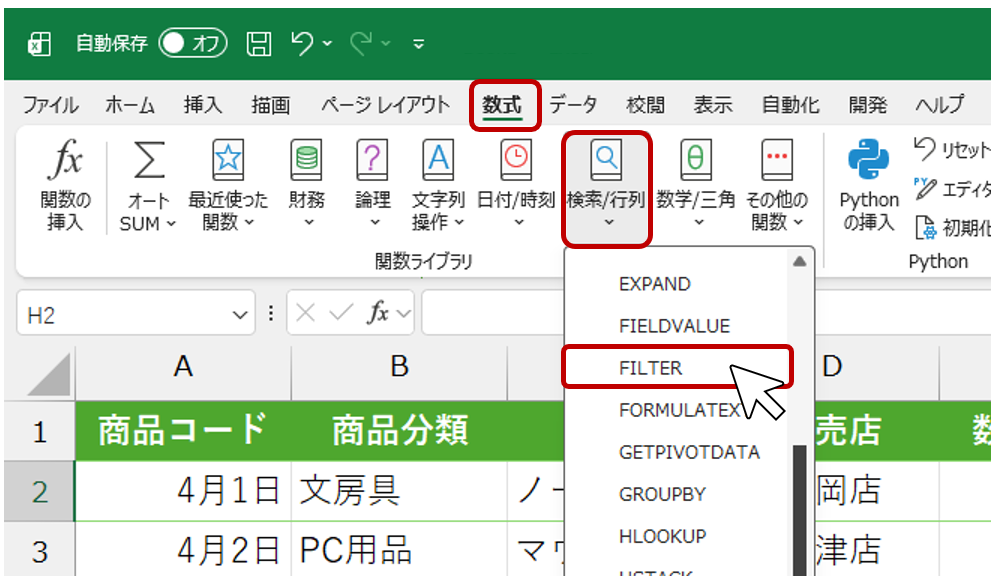
Task: Click the Python リセット reset button
Action: 951,149
